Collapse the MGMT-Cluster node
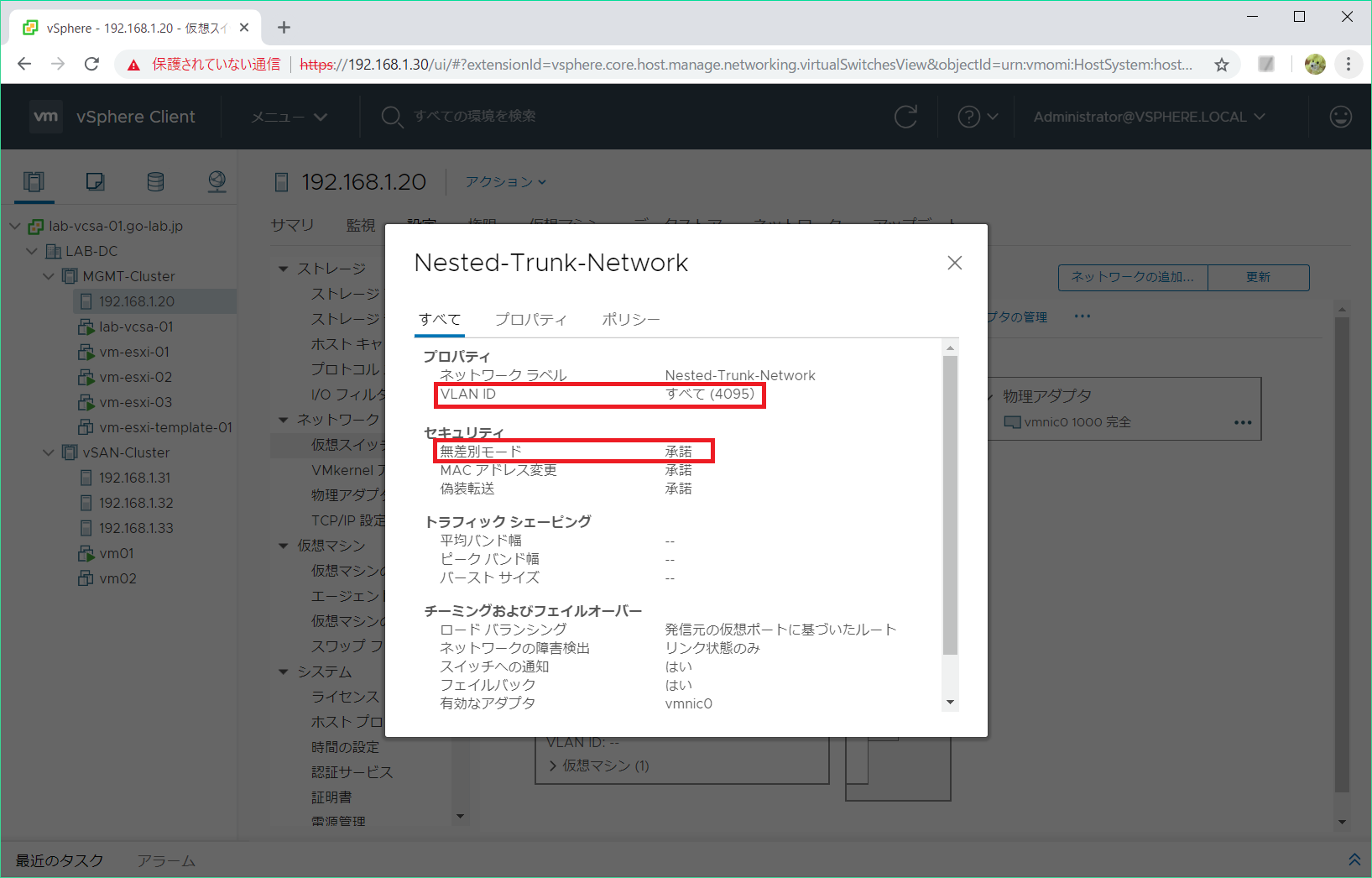Viewport: 1372px width, 878px height. (x=48, y=276)
